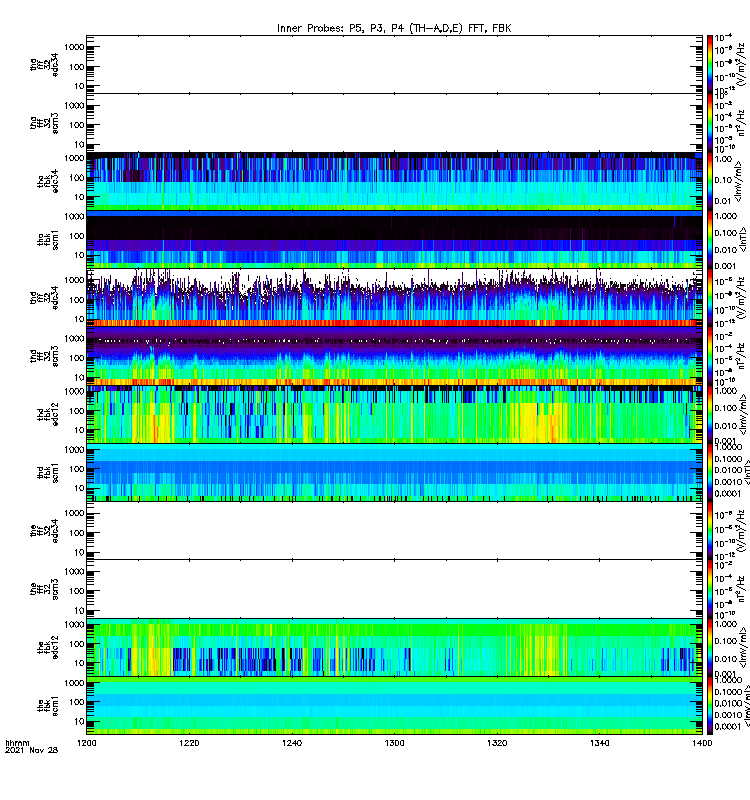The image size is (750, 800).
Task: Select the tha fbk scm1 spectrogram panel
Action: (394, 239)
